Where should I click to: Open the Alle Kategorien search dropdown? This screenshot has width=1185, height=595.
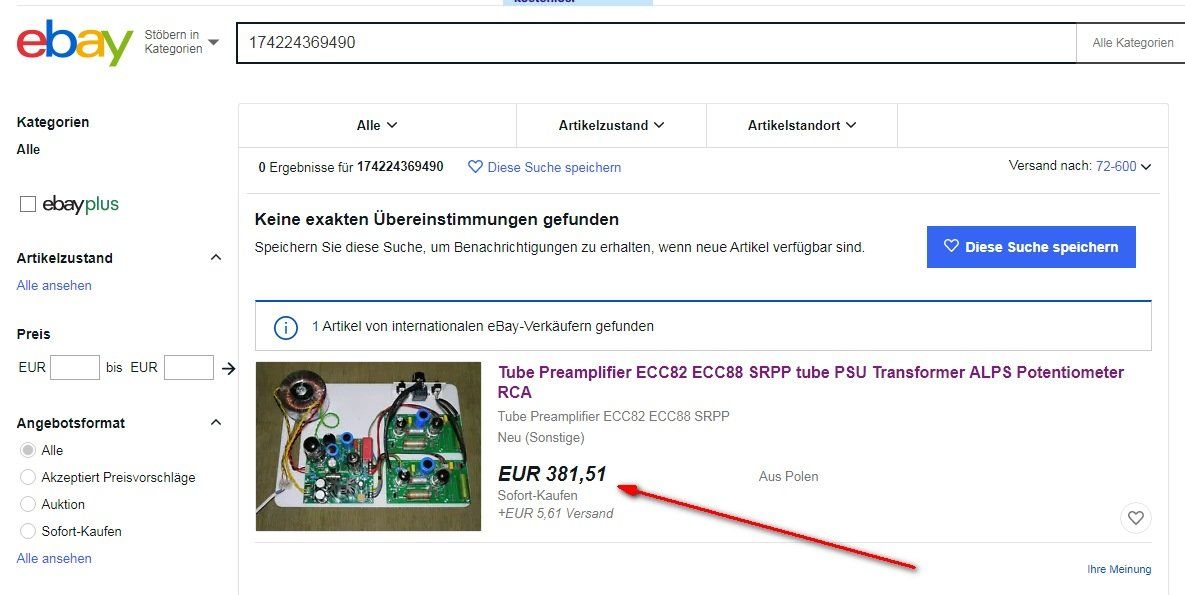[x=1131, y=43]
